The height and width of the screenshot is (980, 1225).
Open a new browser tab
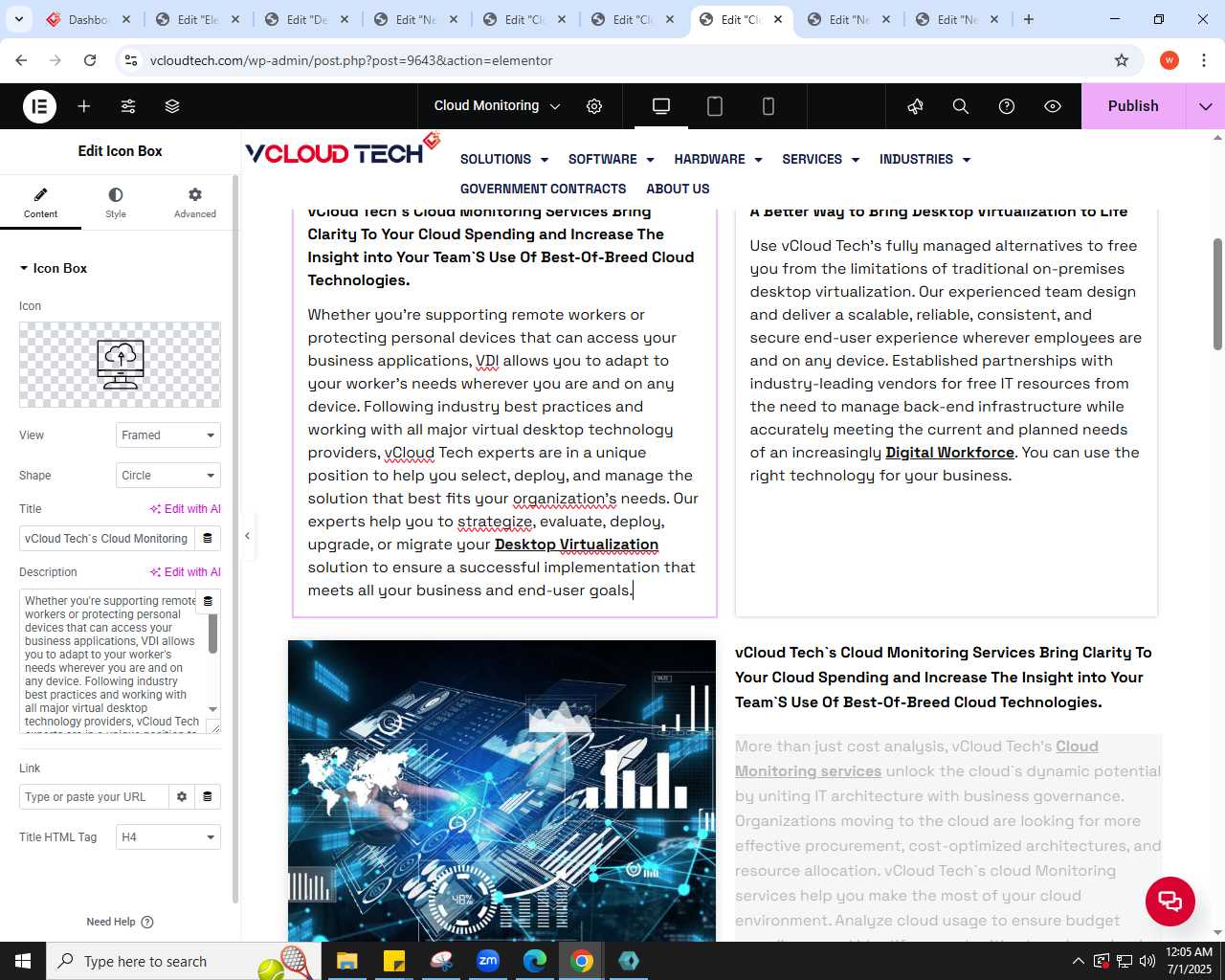pyautogui.click(x=1029, y=19)
